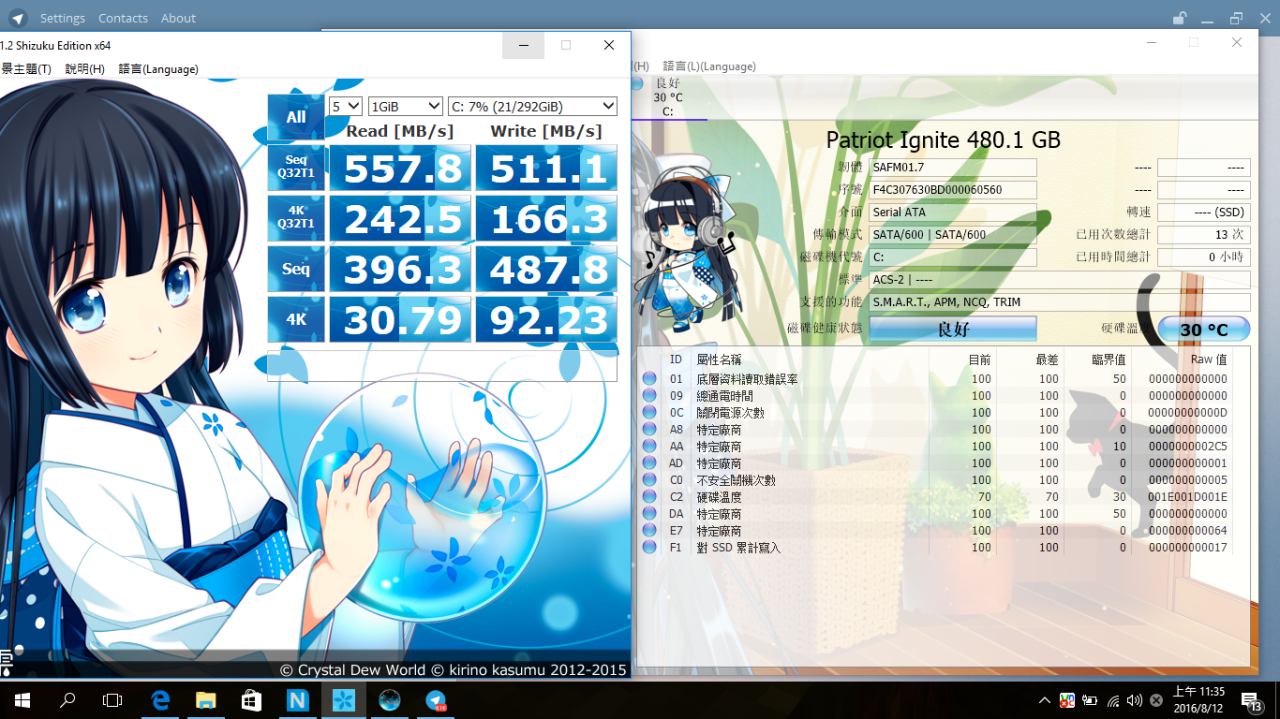
Task: Switch to Telegram on the taskbar
Action: (436, 700)
